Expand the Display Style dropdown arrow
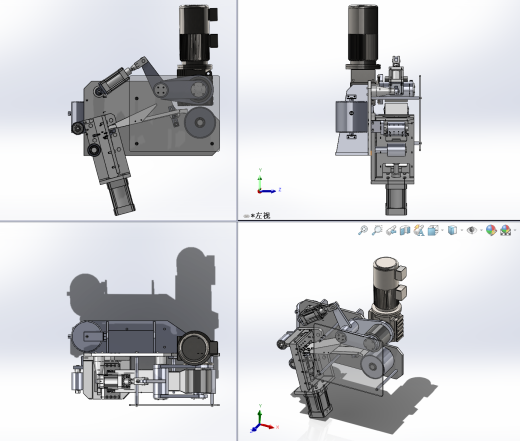The image size is (520, 441). coord(462,230)
